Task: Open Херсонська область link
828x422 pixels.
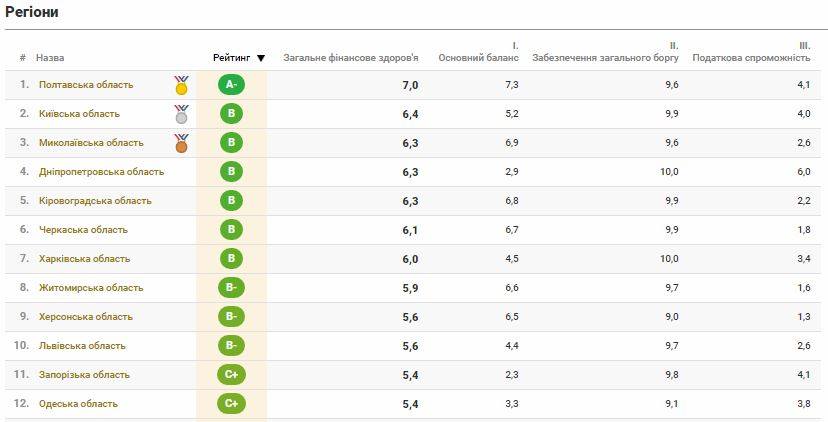Action: [x=86, y=317]
